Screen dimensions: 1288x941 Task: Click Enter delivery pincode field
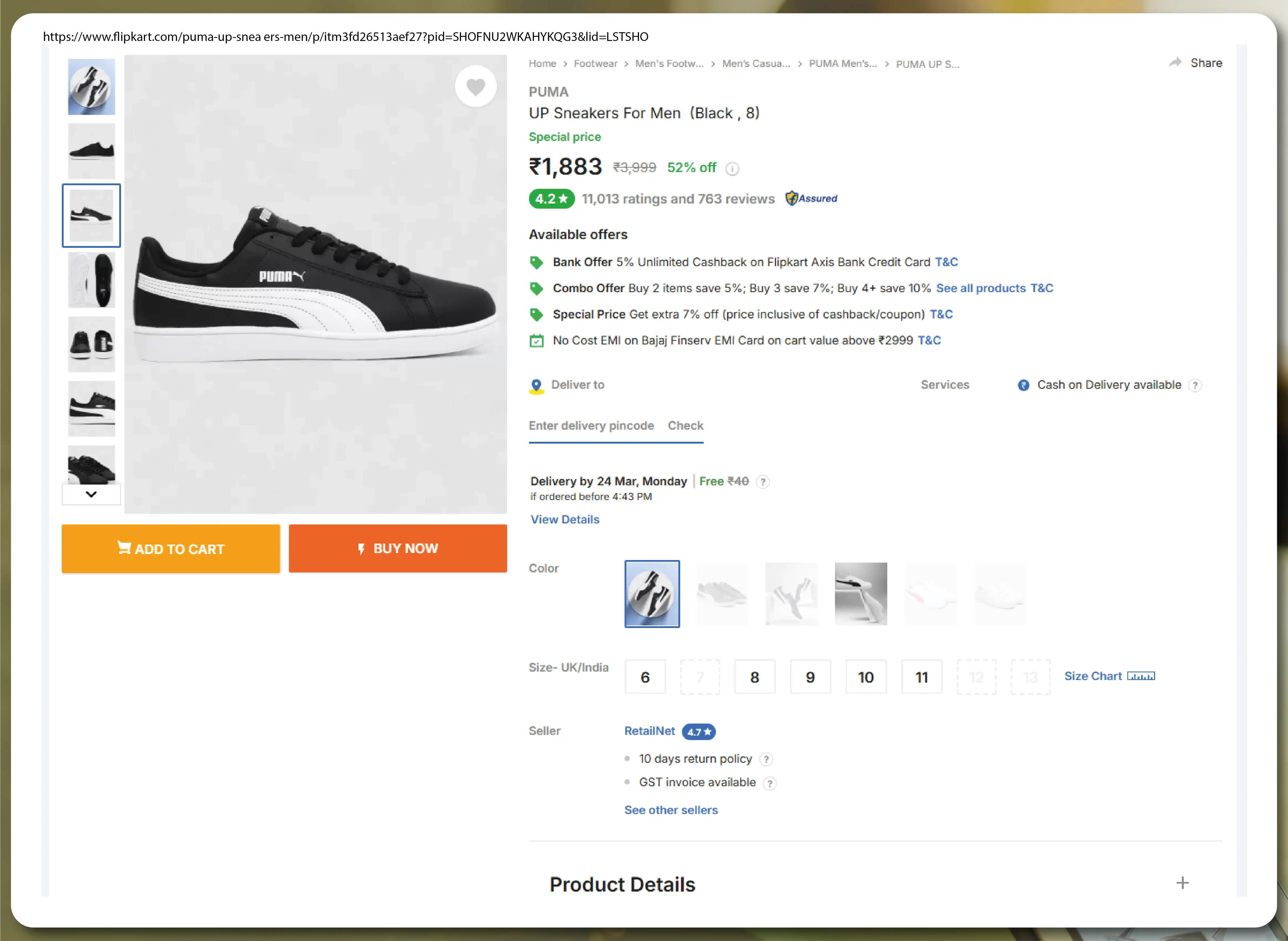591,426
